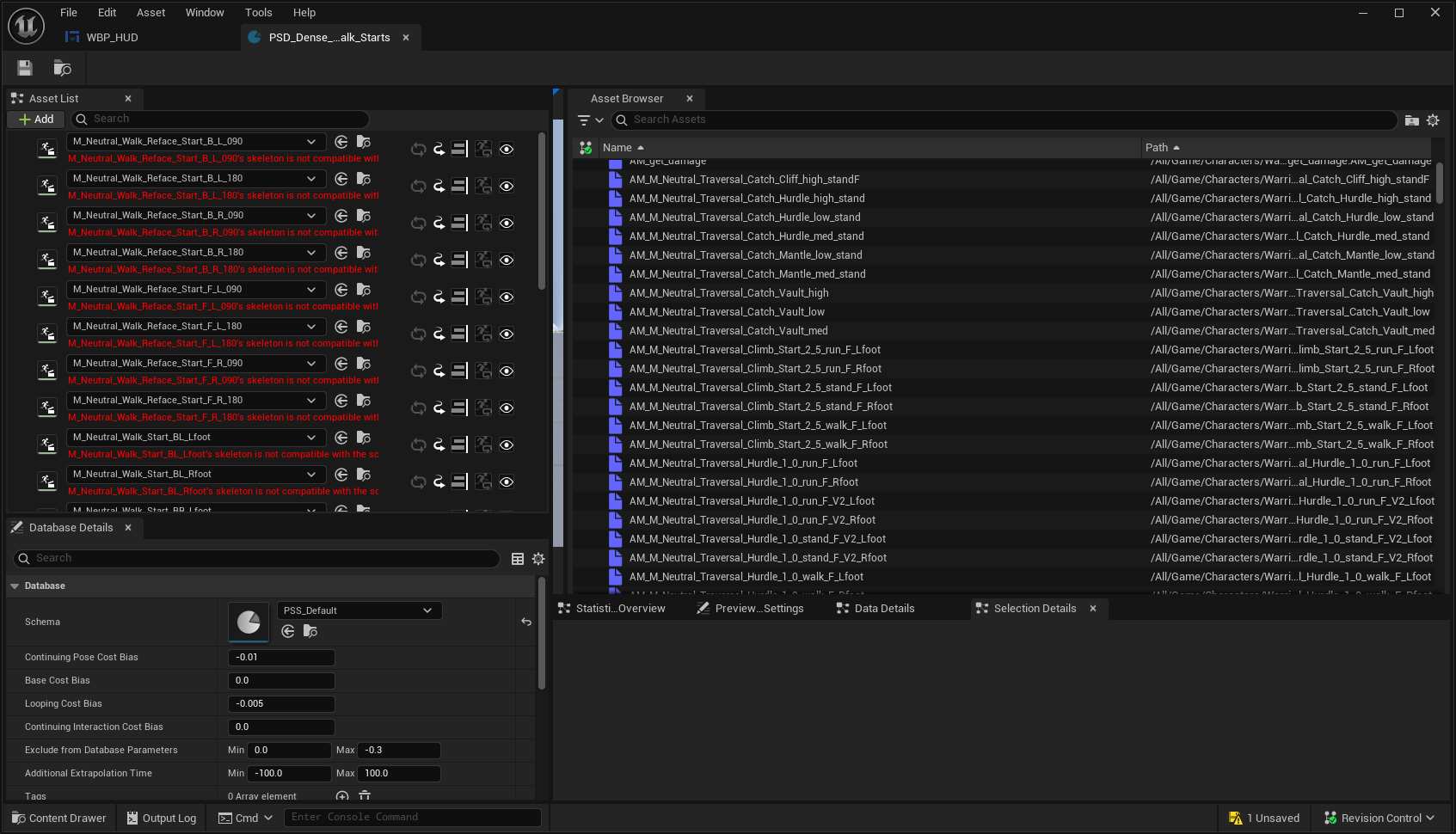
Task: Click the 1 Unsaved status button
Action: pos(1264,818)
